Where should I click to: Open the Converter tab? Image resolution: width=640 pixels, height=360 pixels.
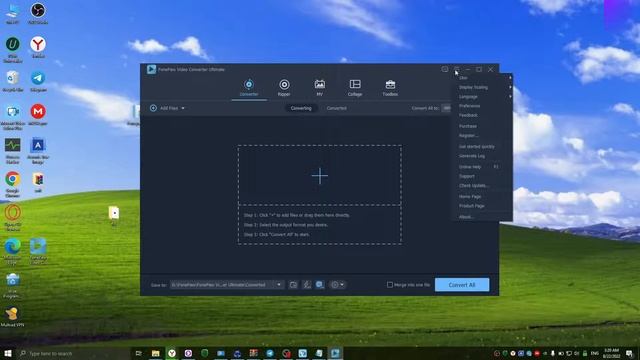click(x=249, y=88)
